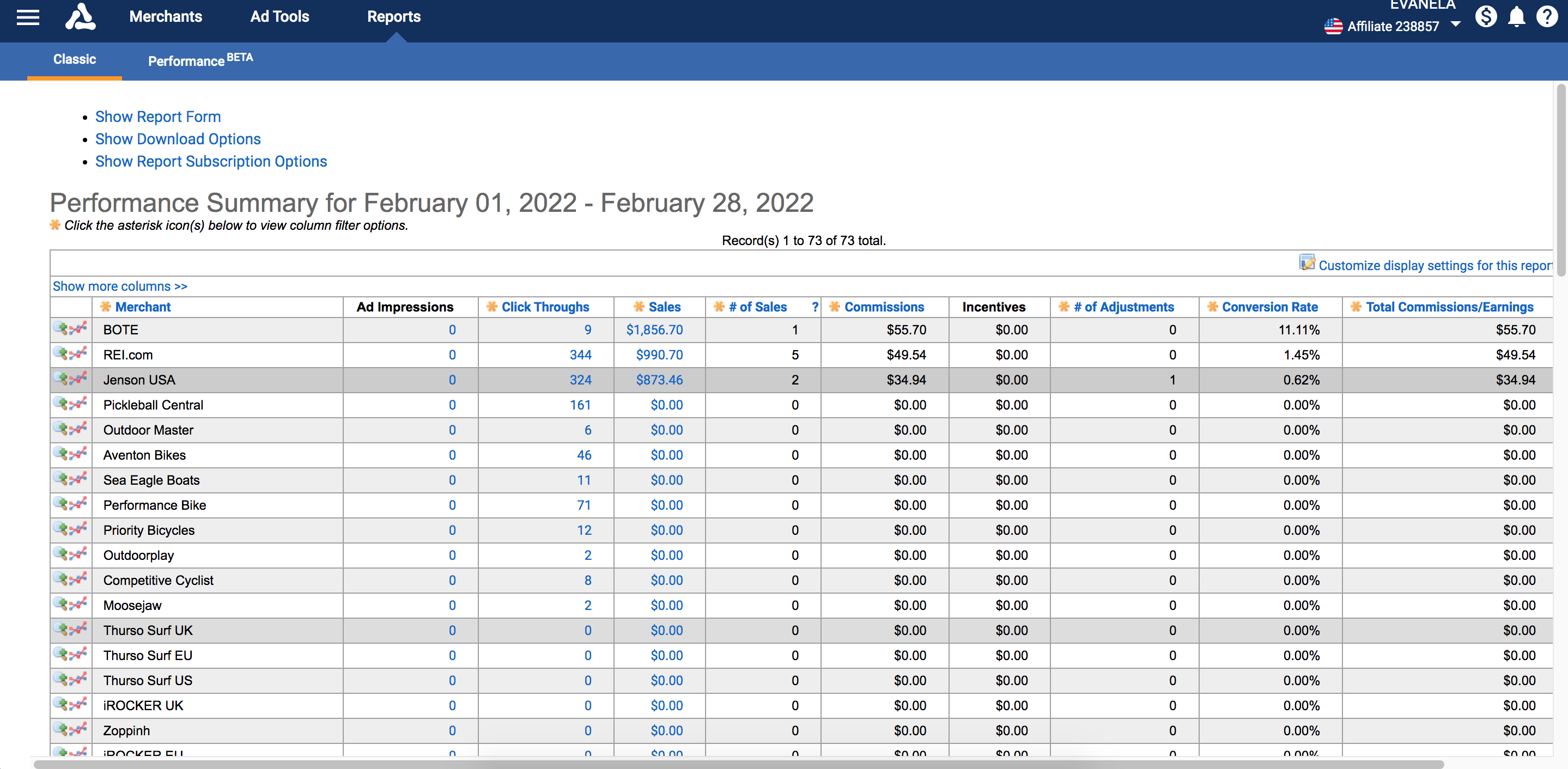This screenshot has height=769, width=1568.
Task: Click the BOTE ad impressions value 0
Action: tap(452, 329)
